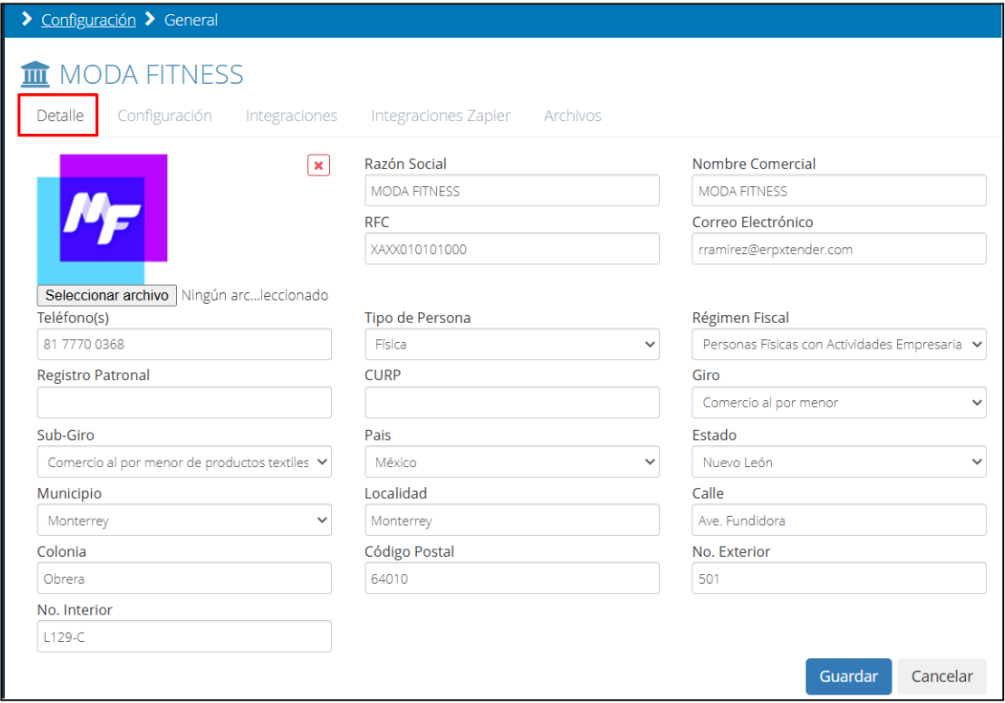Focus the Calle field with Ave. Fundidora
Viewport: 1005px width, 703px height.
pyautogui.click(x=839, y=520)
